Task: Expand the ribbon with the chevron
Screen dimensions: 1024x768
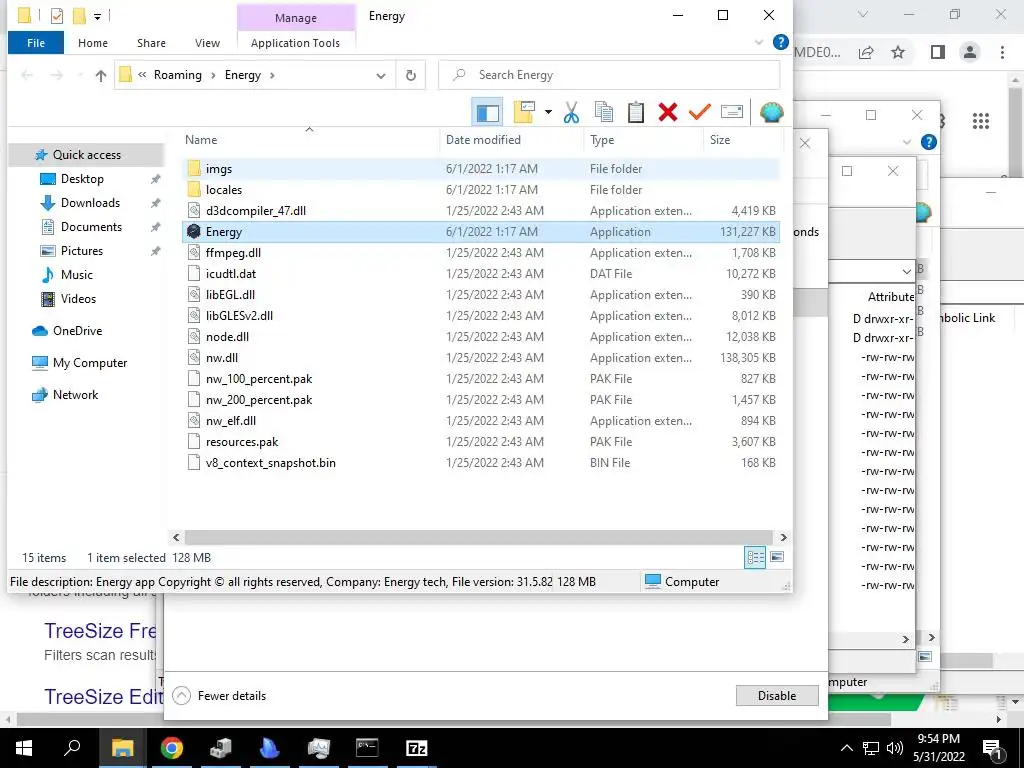Action: (x=759, y=42)
